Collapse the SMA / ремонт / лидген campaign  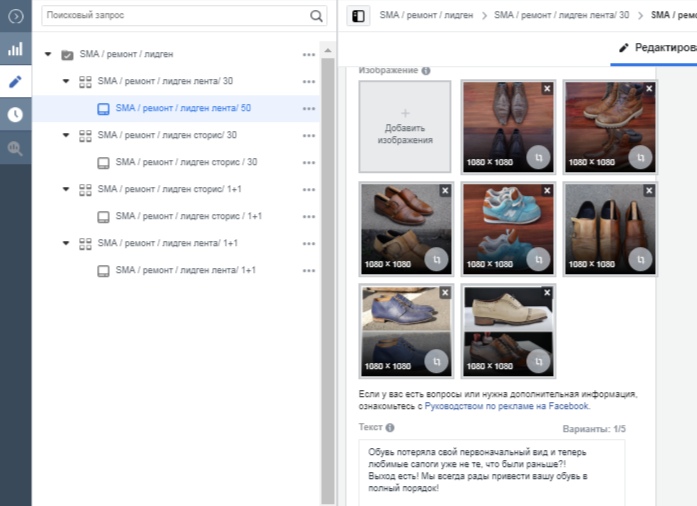pyautogui.click(x=48, y=54)
